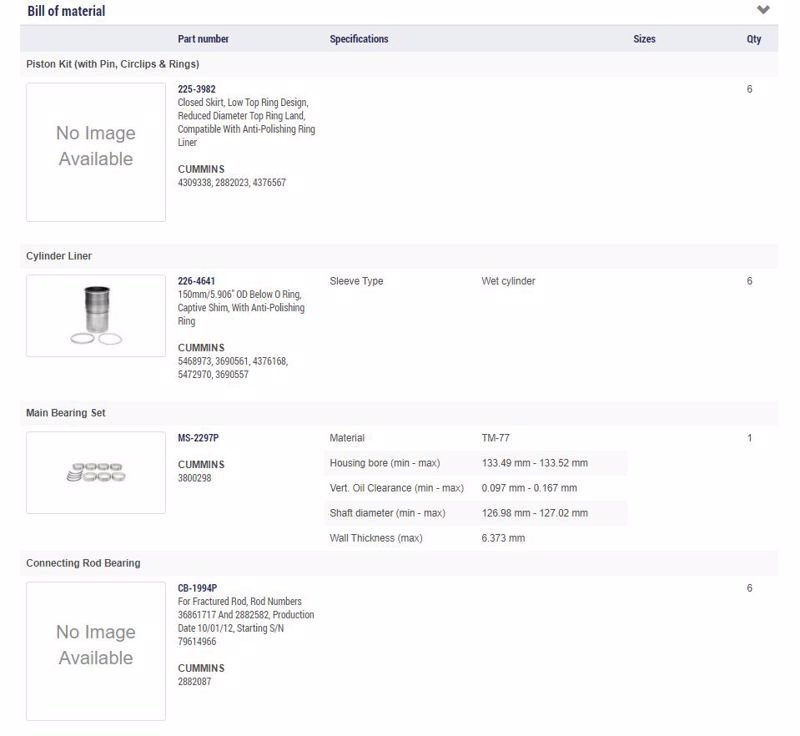Select Cummins cross reference 3800298
The width and height of the screenshot is (800, 736).
click(194, 478)
